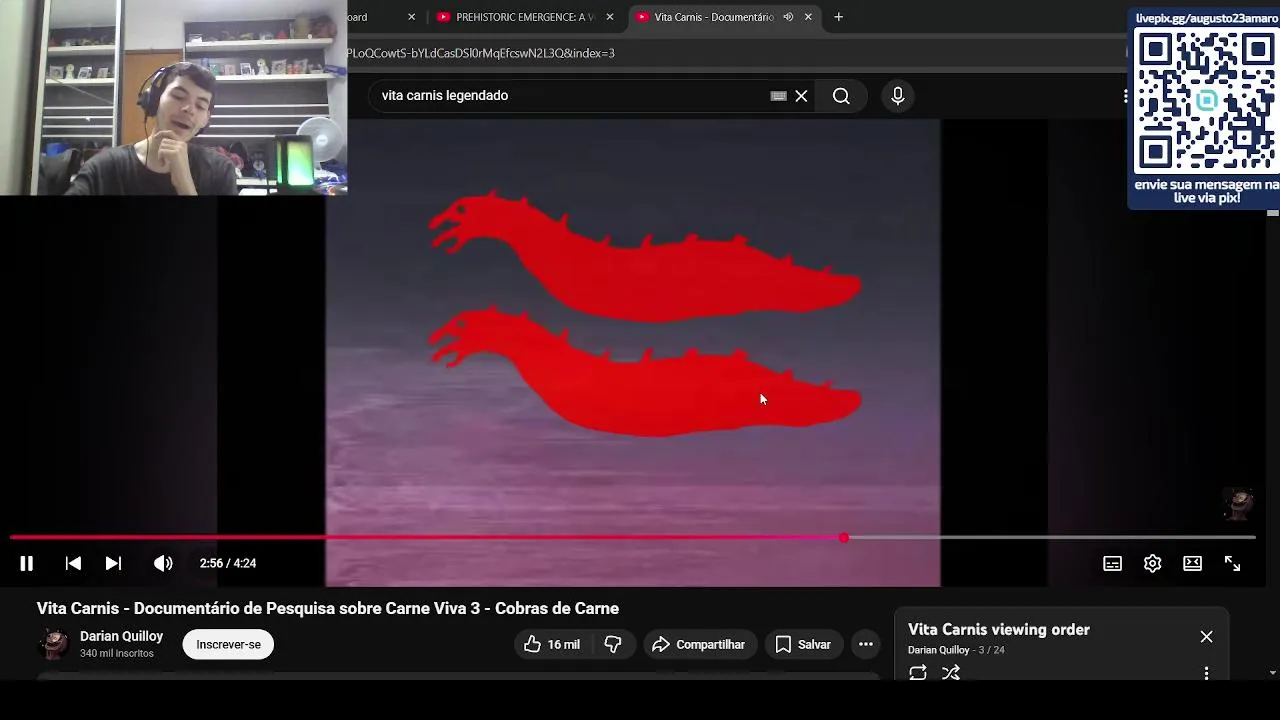Open the on-screen keyboard icon
Image resolution: width=1280 pixels, height=720 pixels.
(x=778, y=96)
